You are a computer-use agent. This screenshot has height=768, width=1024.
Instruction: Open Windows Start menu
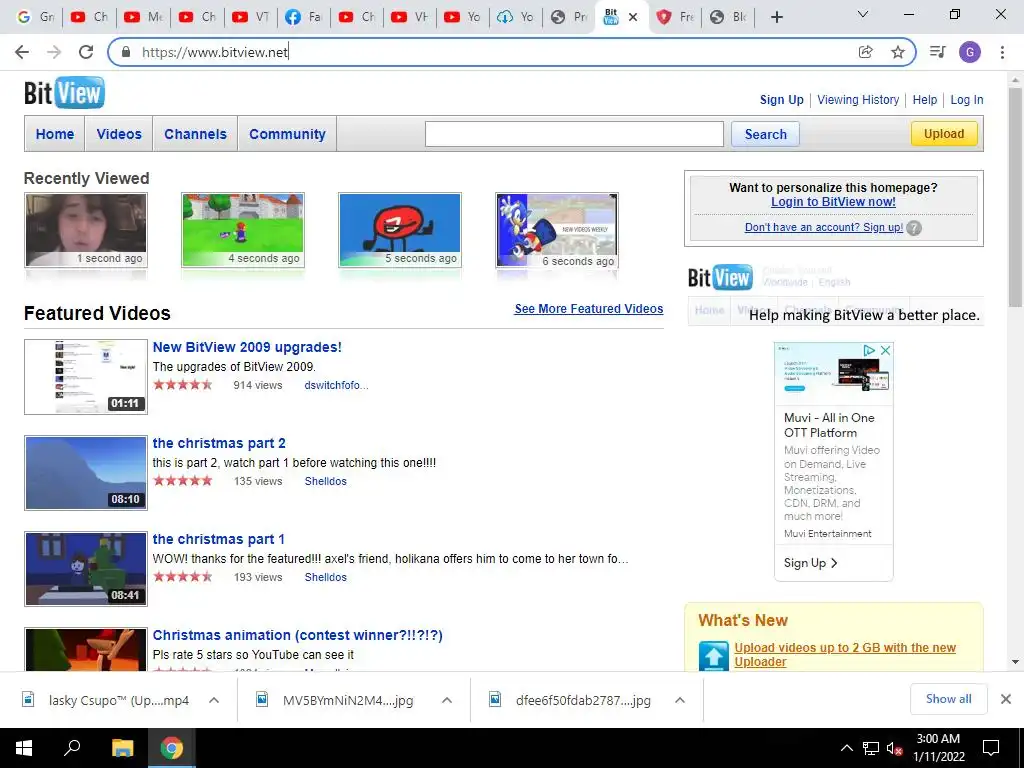pos(24,748)
